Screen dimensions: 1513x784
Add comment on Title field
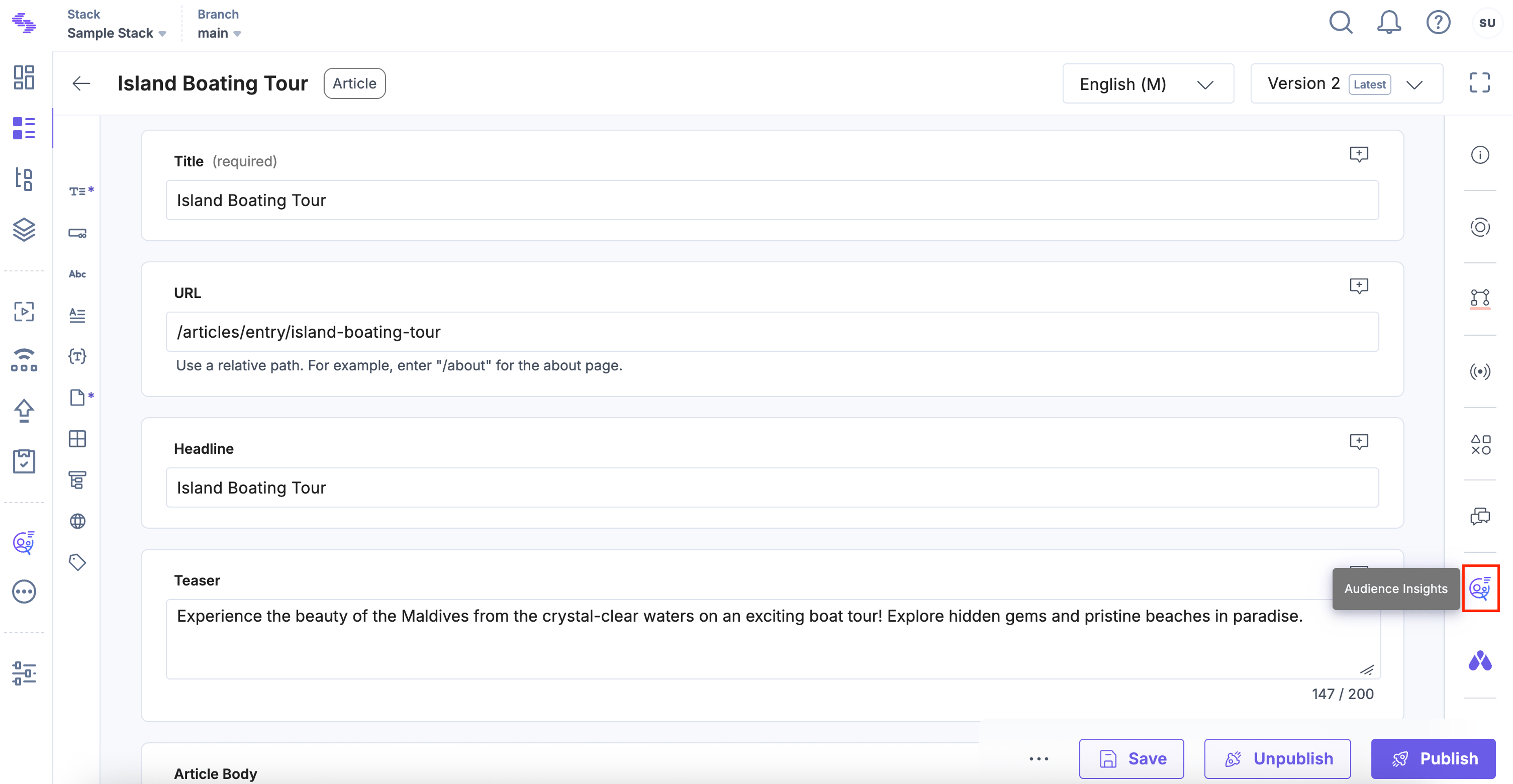pyautogui.click(x=1359, y=154)
